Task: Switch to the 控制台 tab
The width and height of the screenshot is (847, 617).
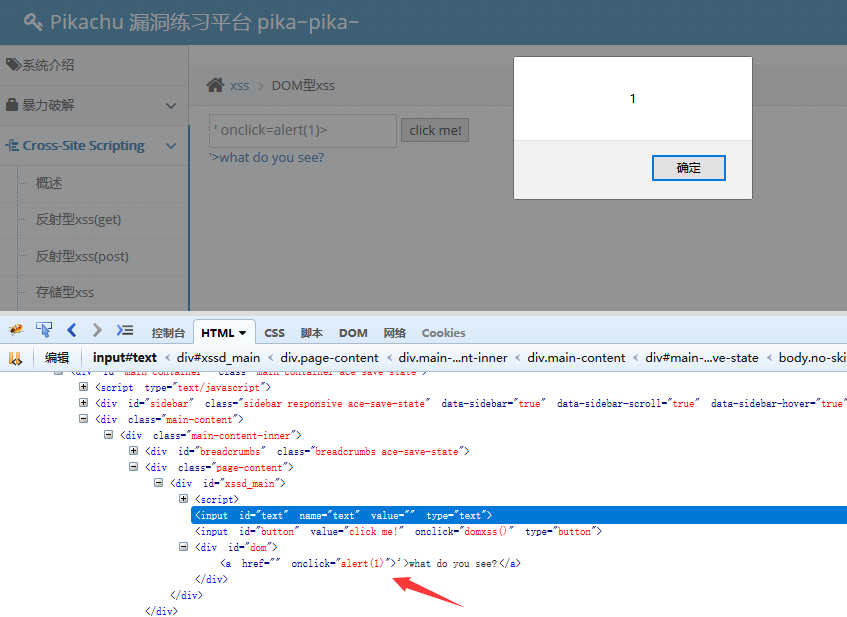Action: [168, 333]
